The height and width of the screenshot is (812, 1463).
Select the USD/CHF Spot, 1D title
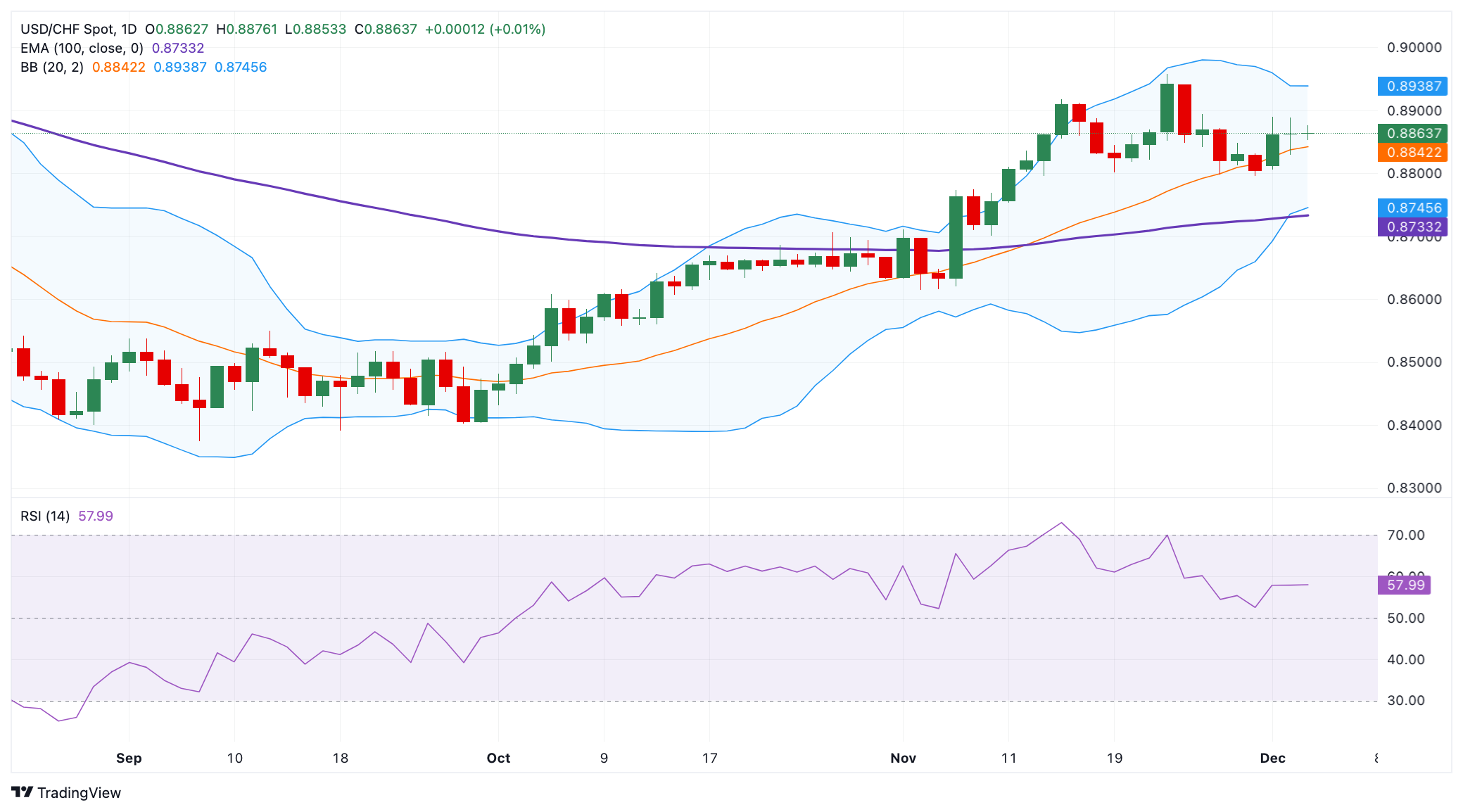pyautogui.click(x=78, y=29)
